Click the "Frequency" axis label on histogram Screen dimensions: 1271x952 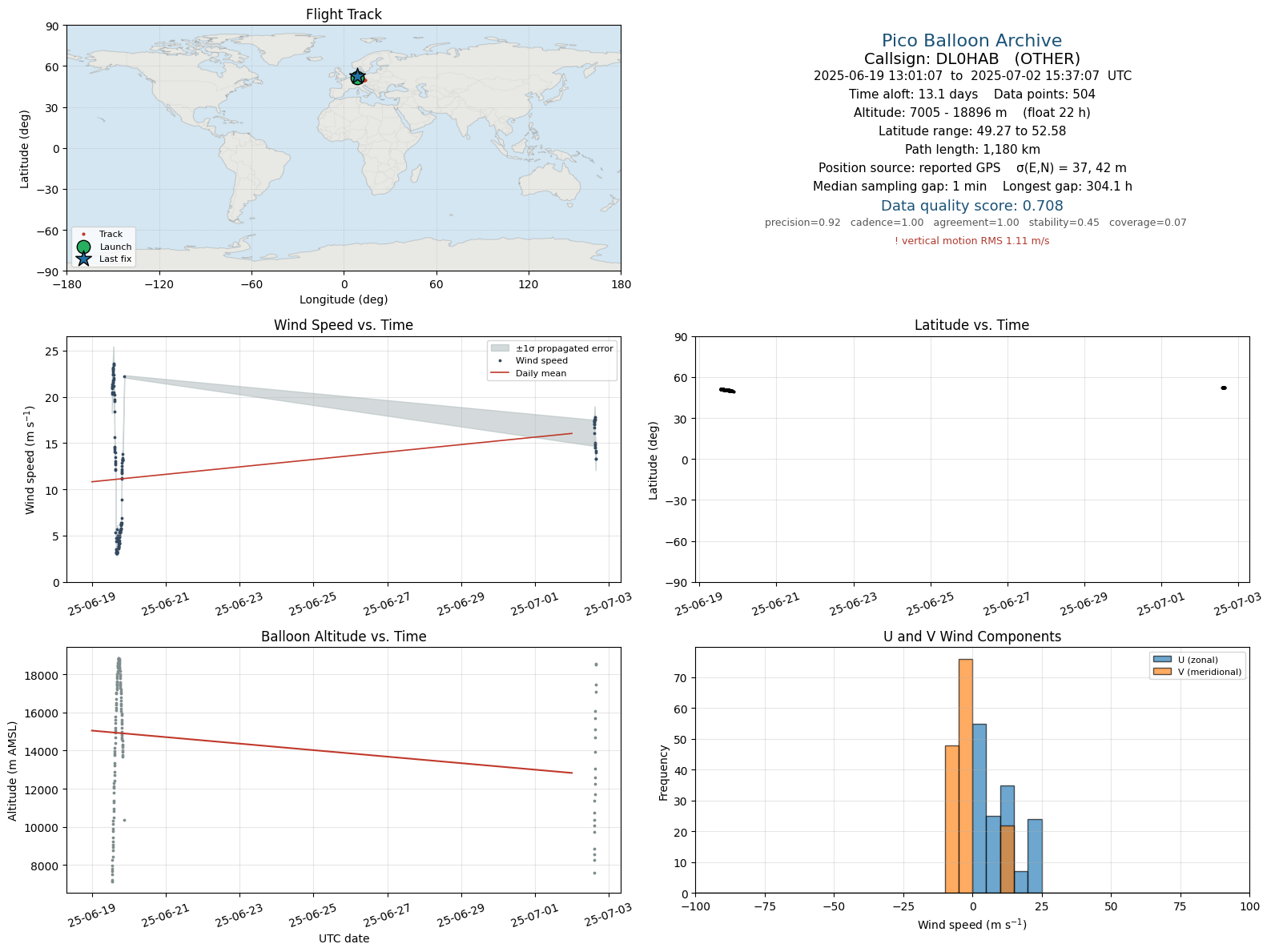(664, 773)
